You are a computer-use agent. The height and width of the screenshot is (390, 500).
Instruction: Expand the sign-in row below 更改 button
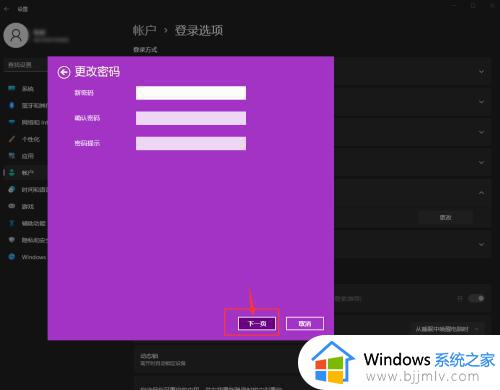pos(481,244)
